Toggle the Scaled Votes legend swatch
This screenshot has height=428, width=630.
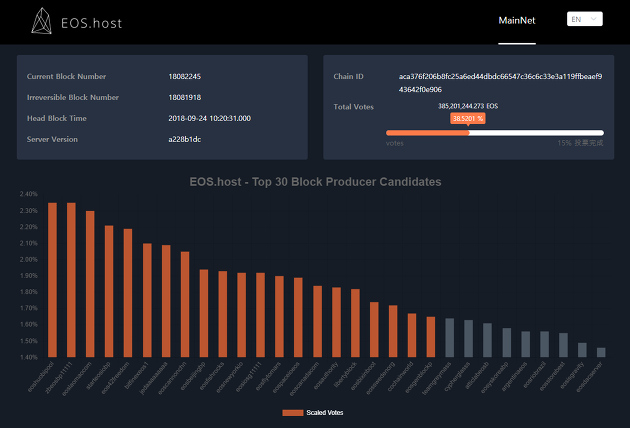(x=292, y=413)
